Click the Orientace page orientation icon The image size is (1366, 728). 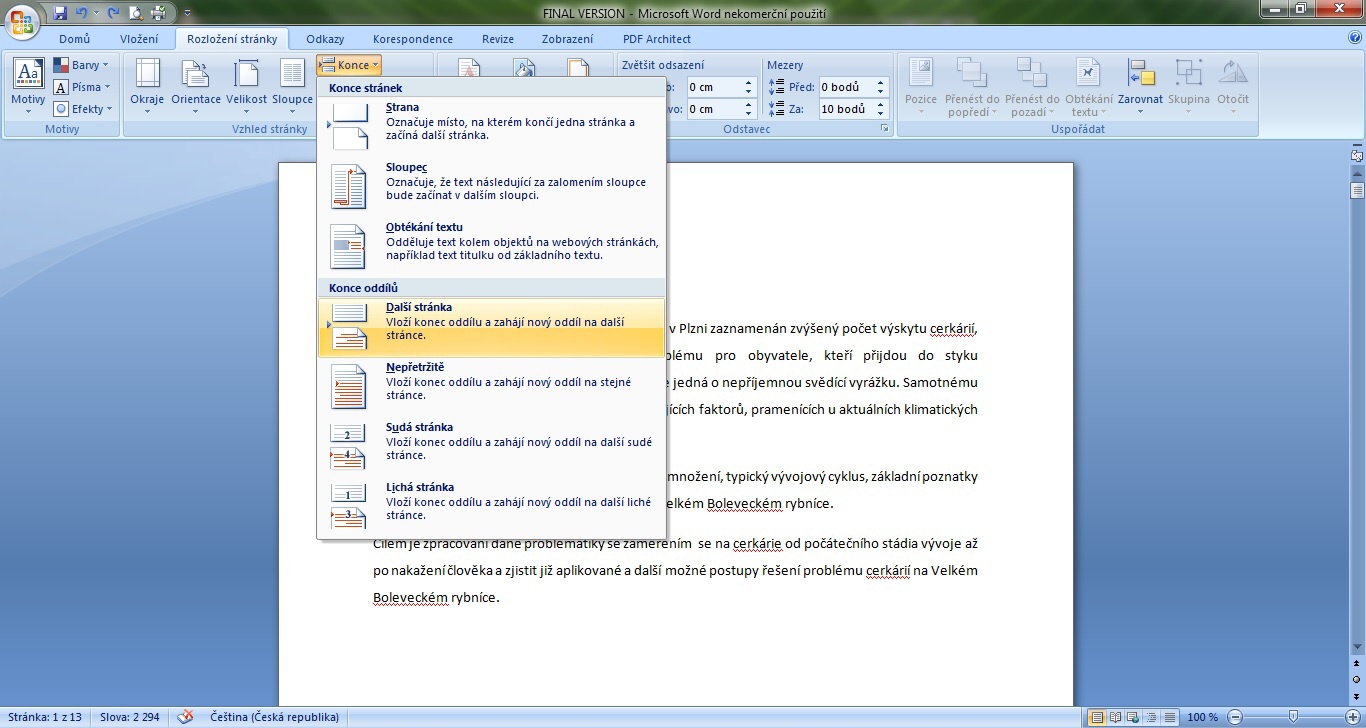tap(196, 82)
